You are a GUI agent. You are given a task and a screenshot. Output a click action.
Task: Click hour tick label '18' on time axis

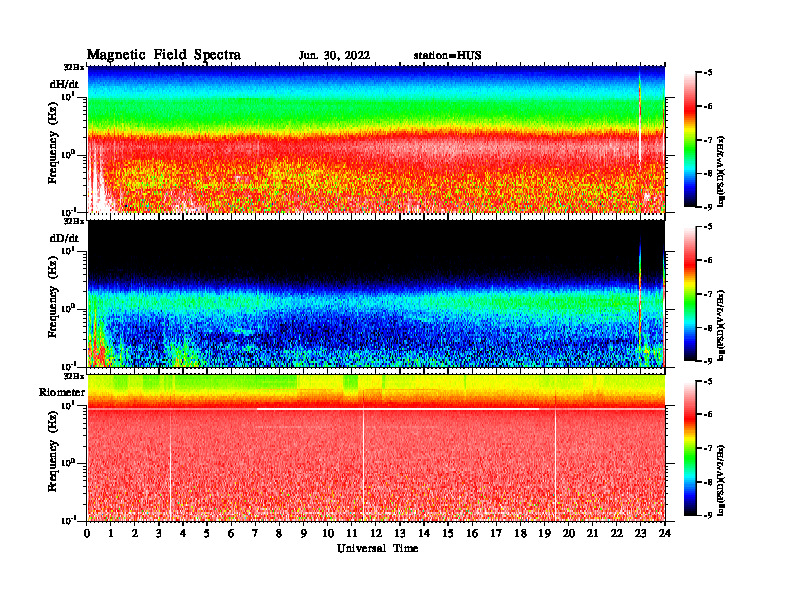(520, 533)
